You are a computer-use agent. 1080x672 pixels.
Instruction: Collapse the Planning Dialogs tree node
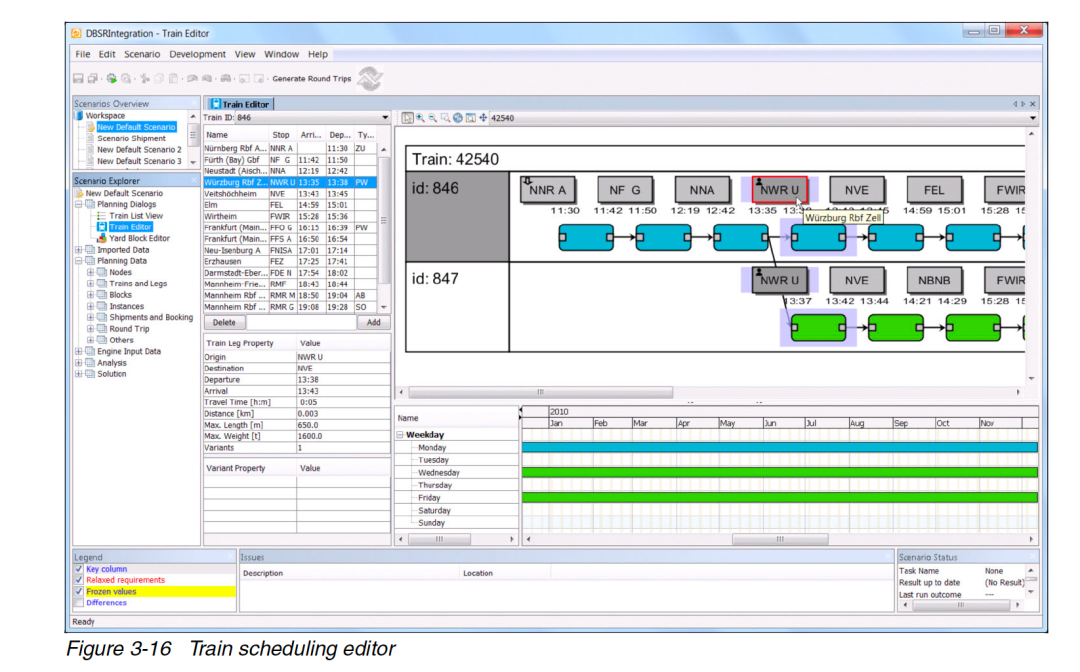[79, 204]
